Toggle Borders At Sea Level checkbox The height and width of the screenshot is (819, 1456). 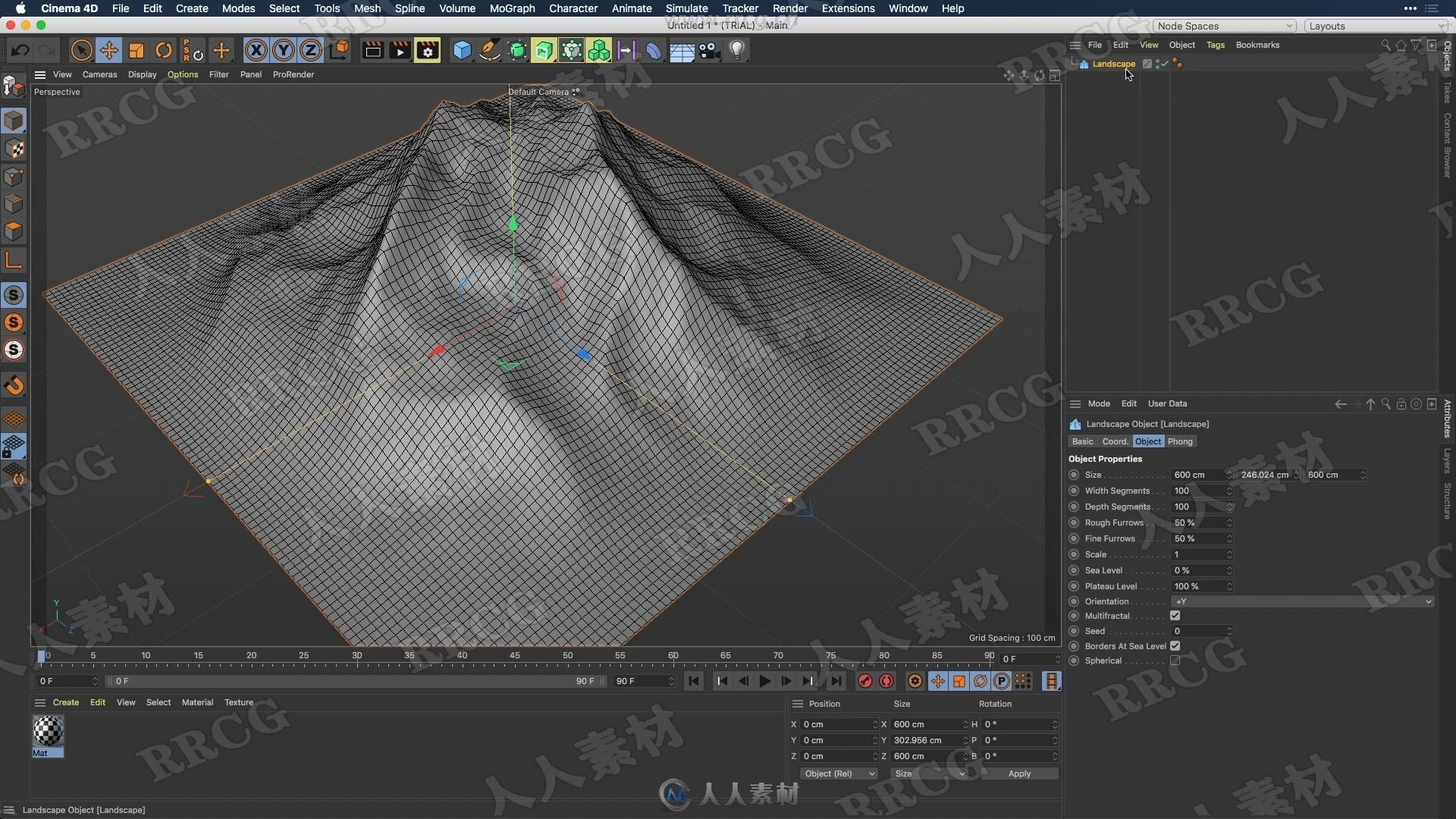(x=1175, y=646)
